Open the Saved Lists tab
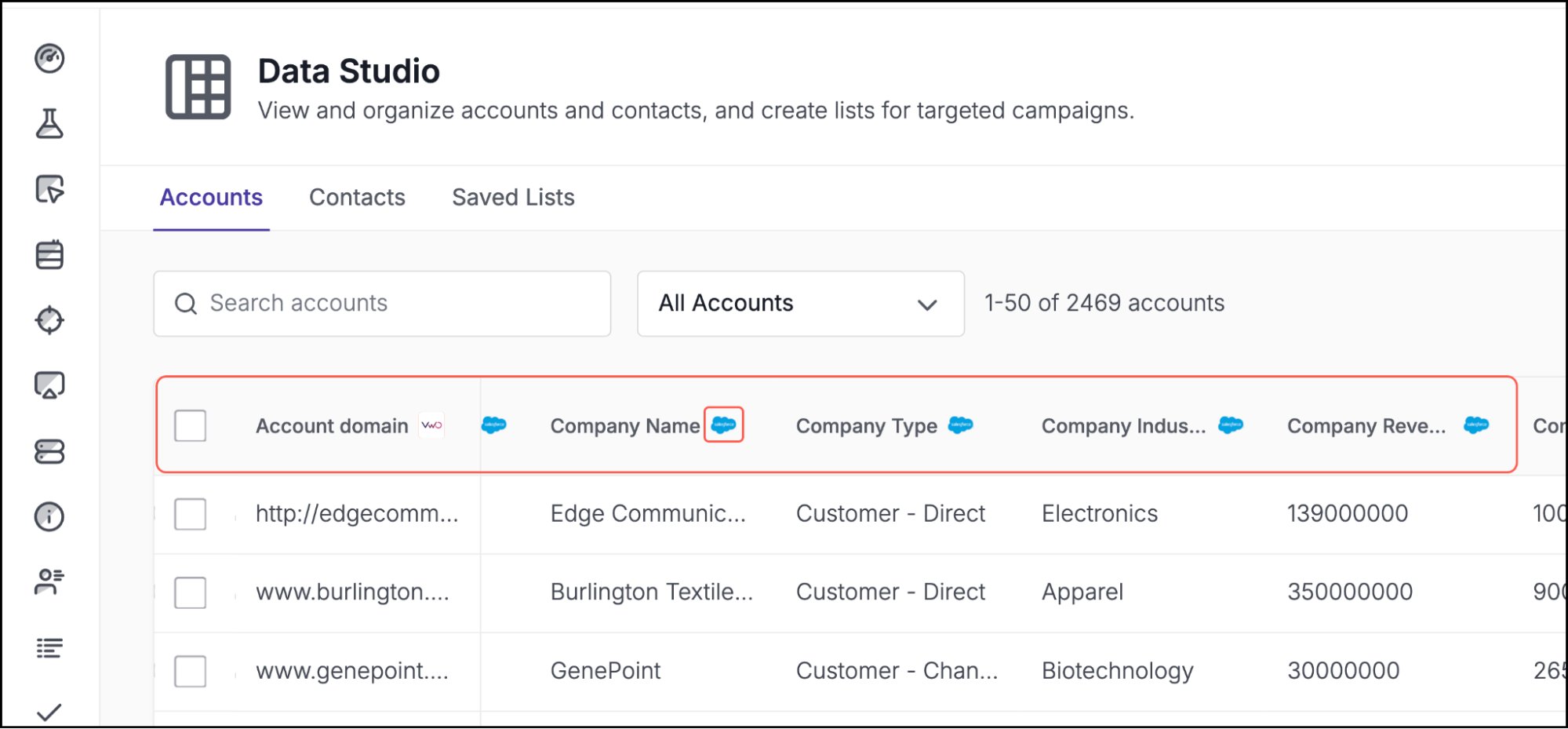Image resolution: width=1568 pixels, height=729 pixels. point(513,198)
